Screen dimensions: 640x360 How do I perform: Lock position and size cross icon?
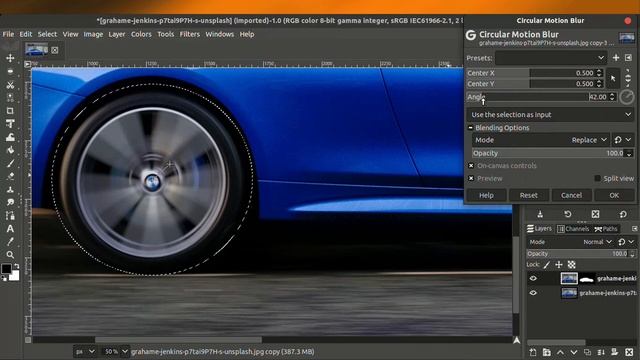click(x=559, y=265)
